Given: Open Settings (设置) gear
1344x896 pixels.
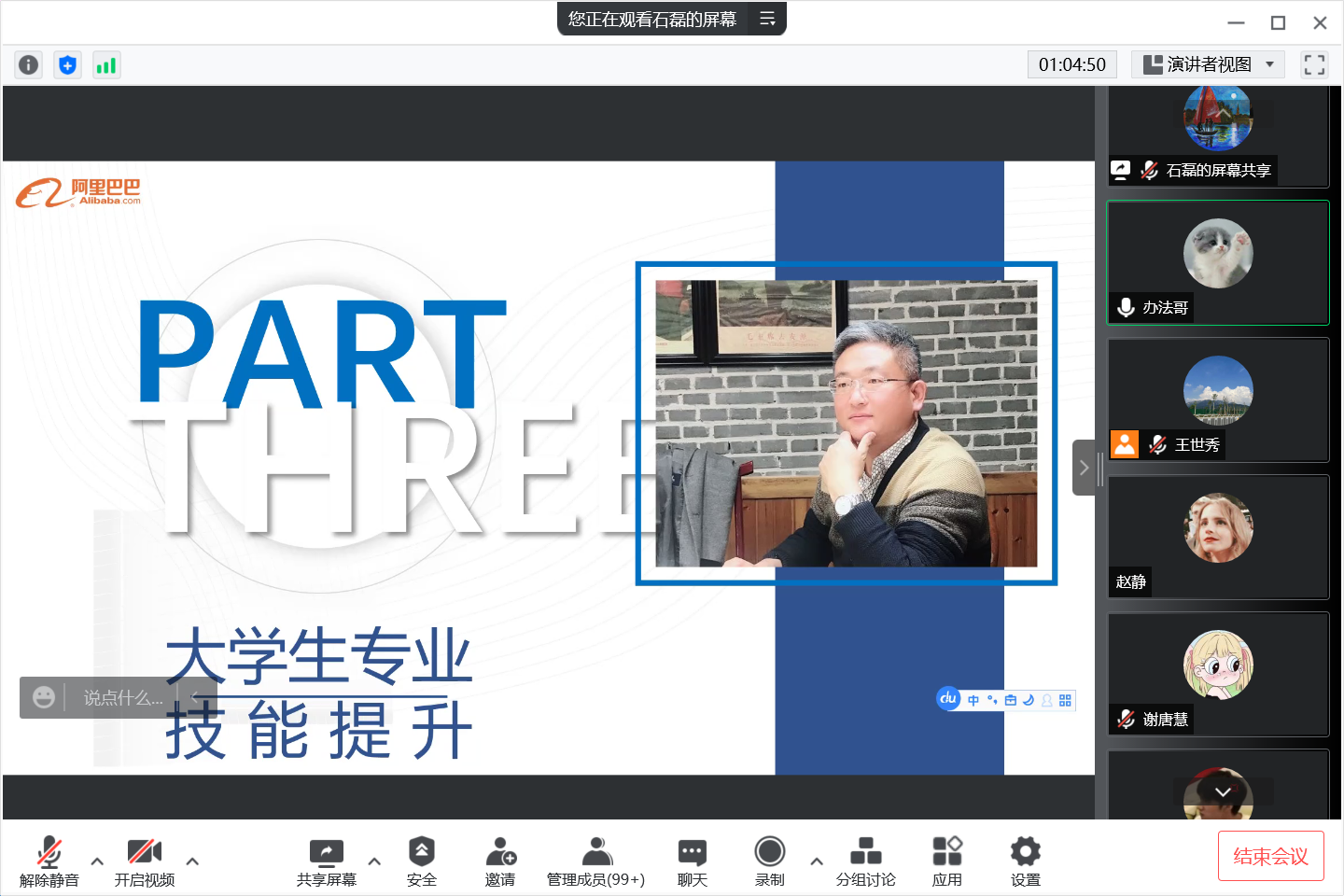Looking at the screenshot, I should 1025,861.
